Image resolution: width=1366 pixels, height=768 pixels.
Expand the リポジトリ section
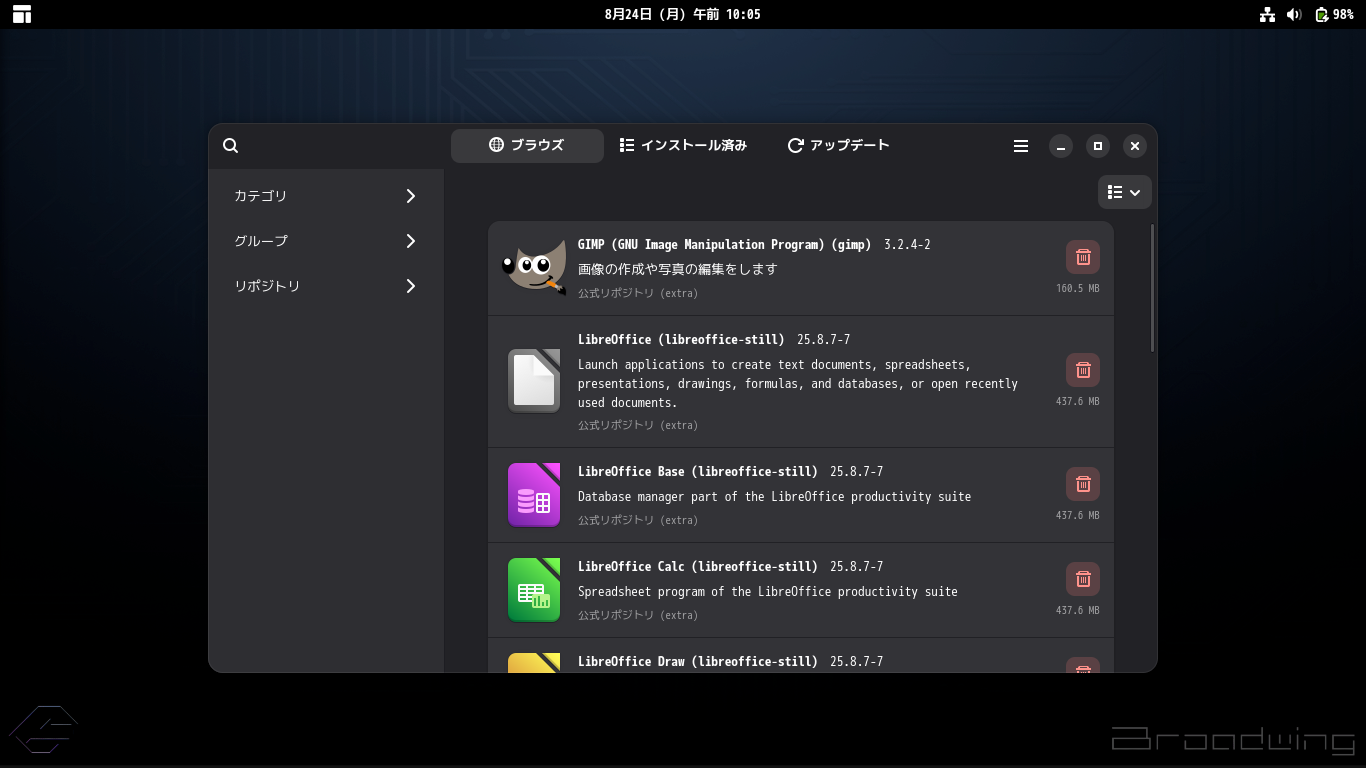(x=326, y=286)
